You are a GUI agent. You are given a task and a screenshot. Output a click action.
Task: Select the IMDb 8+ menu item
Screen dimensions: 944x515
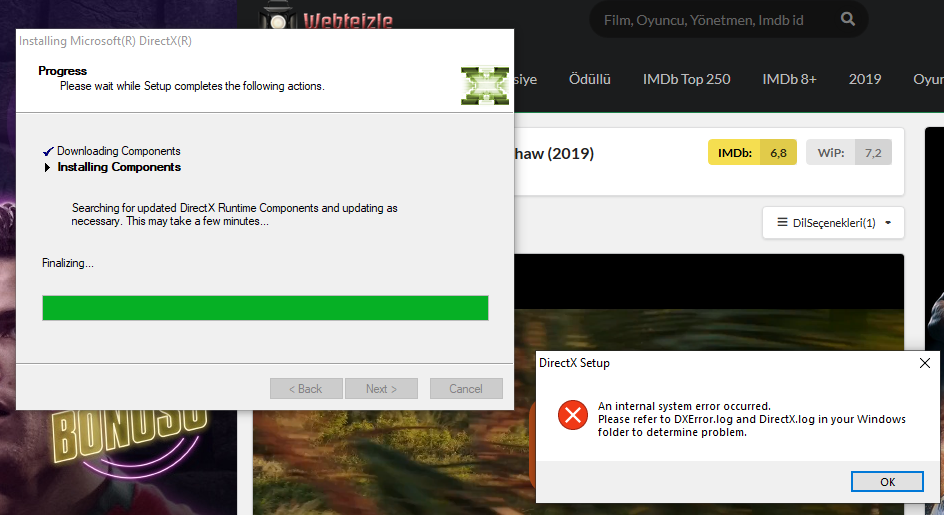(789, 79)
